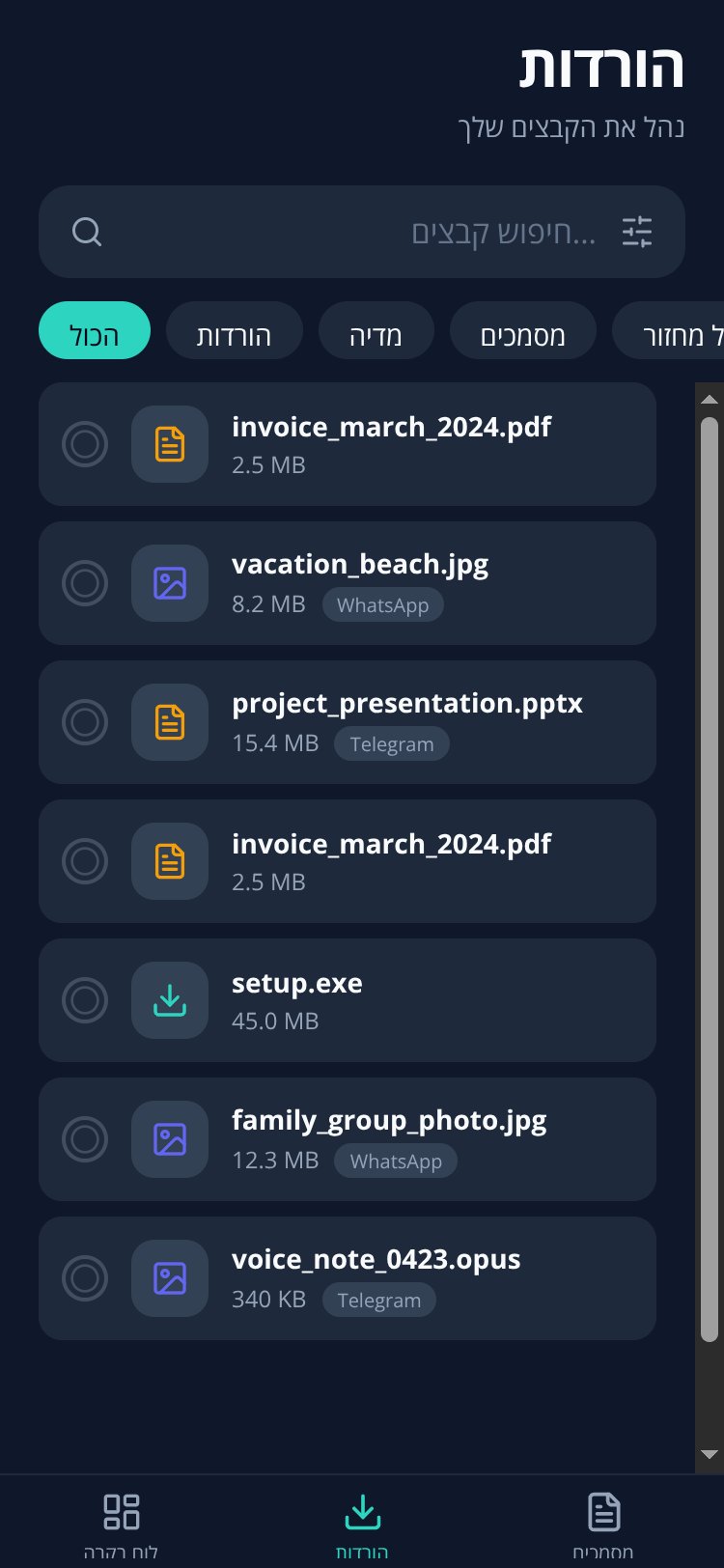Tap the invoice file icon just above setup.exe
The height and width of the screenshot is (1568, 724).
coord(170,861)
